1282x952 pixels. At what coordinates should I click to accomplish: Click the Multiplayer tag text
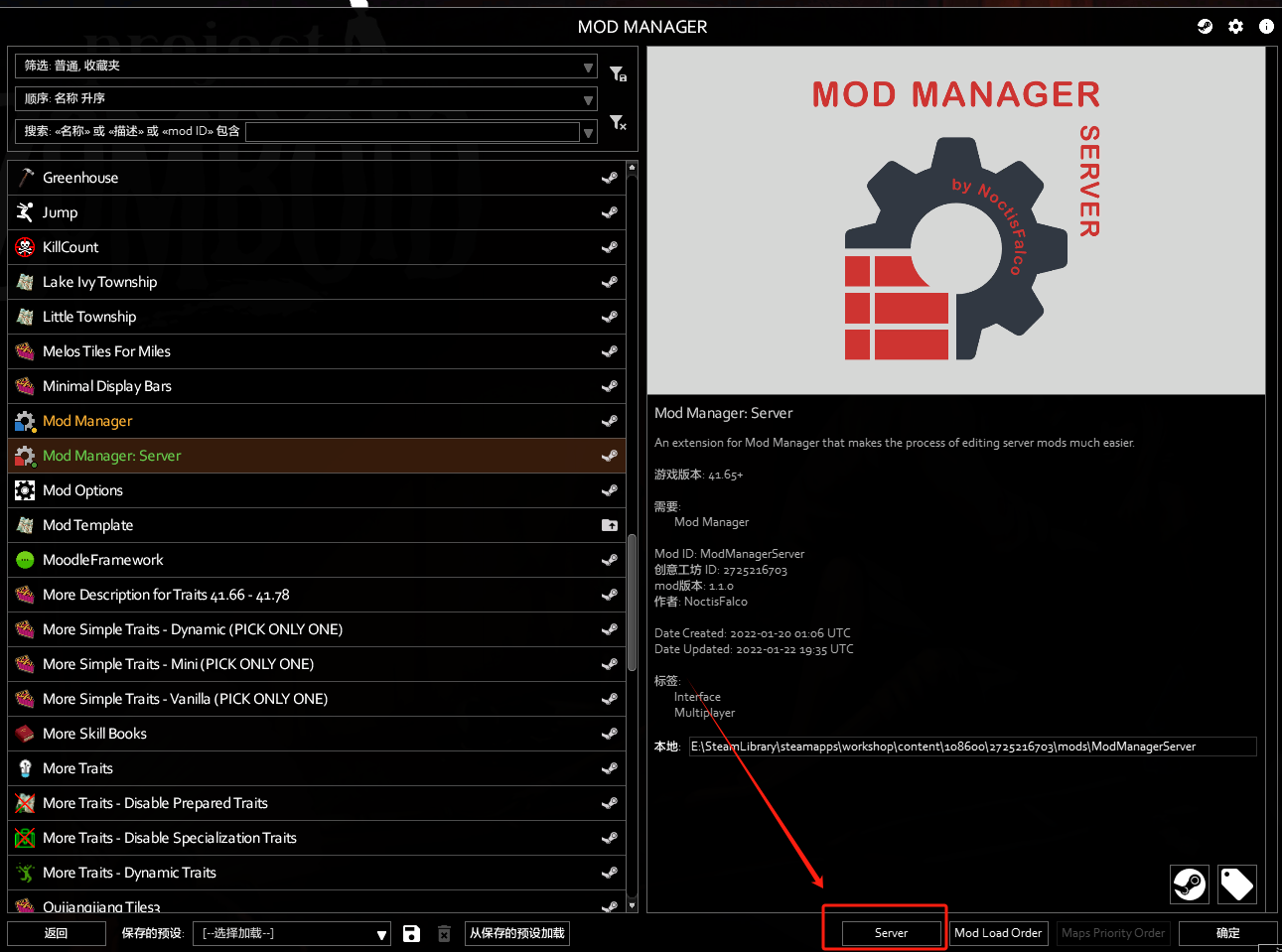[705, 713]
